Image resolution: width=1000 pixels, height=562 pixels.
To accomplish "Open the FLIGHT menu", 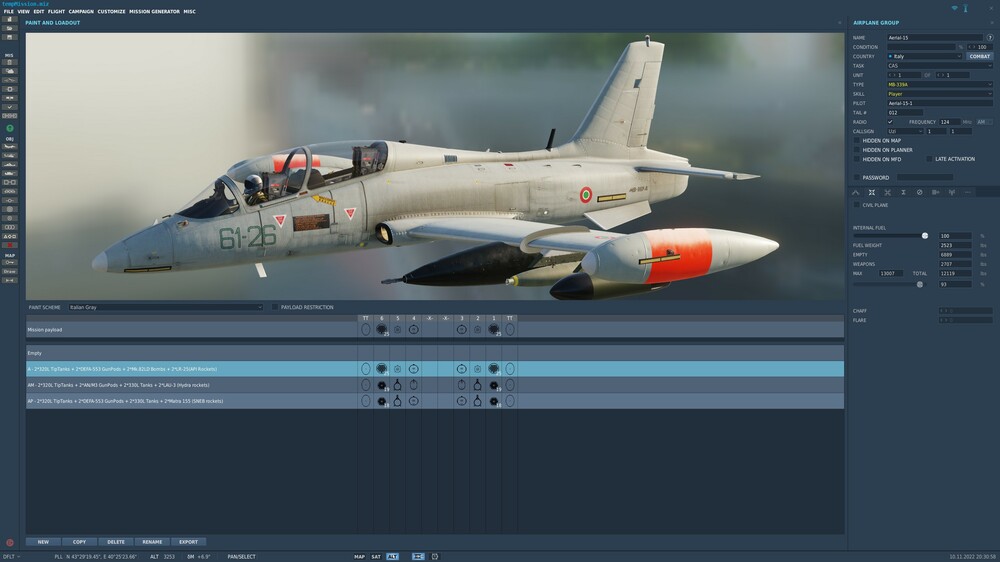I will coord(56,11).
